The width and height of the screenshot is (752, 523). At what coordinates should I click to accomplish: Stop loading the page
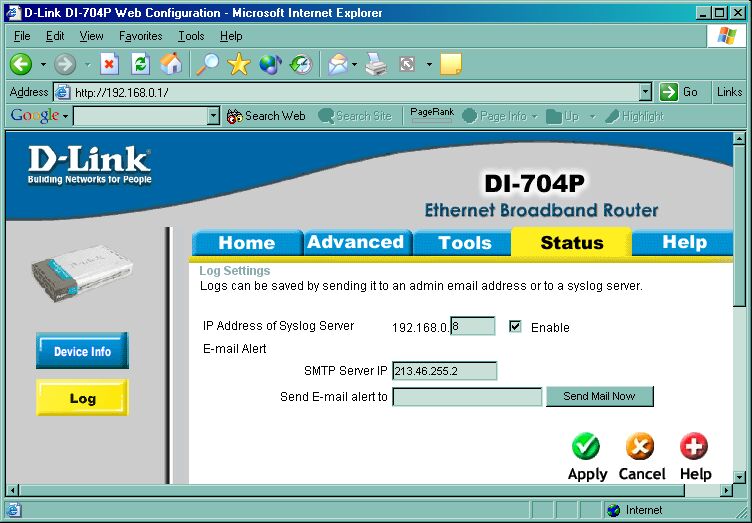pos(109,64)
